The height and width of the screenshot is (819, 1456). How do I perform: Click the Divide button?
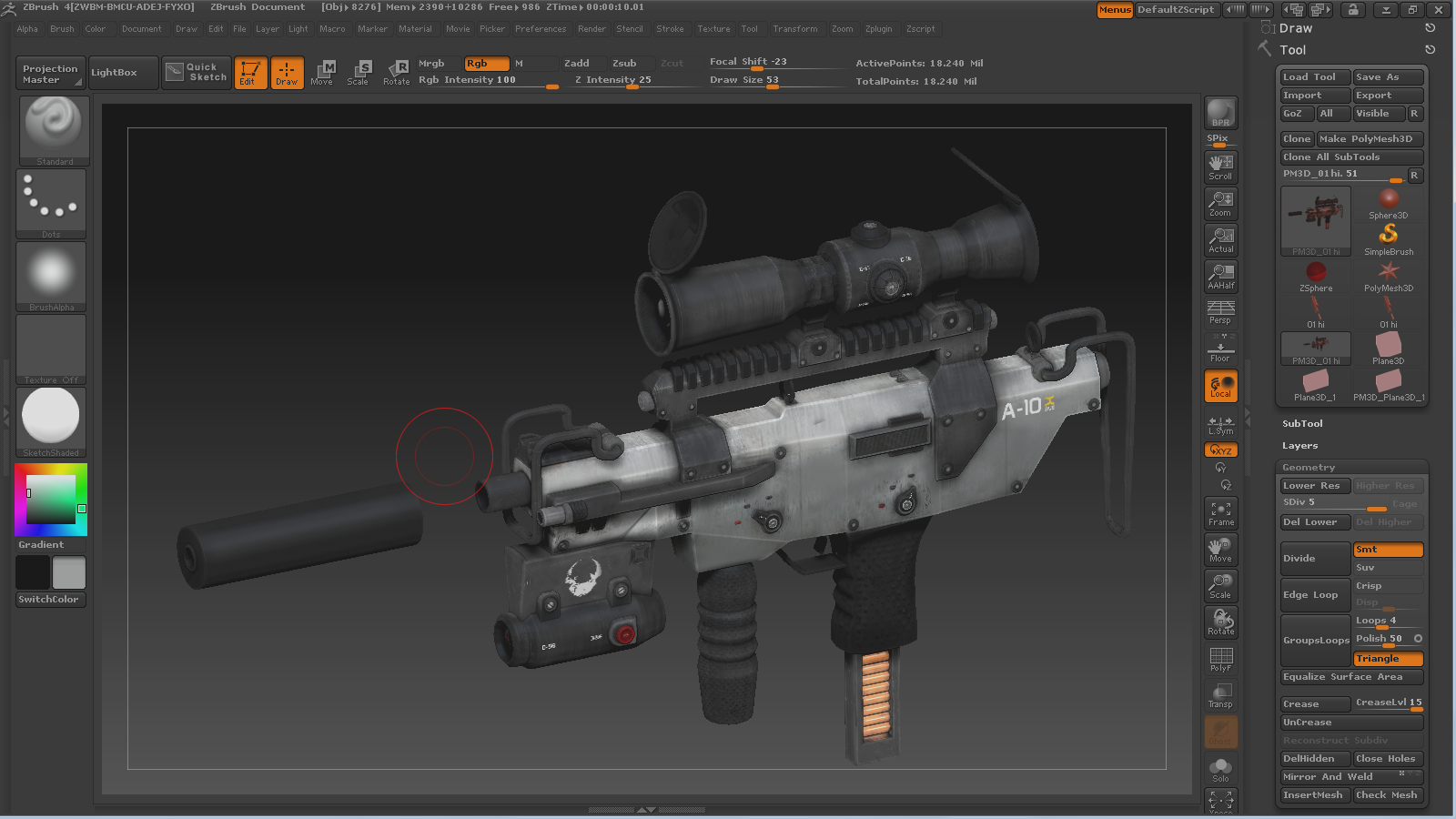[1314, 559]
